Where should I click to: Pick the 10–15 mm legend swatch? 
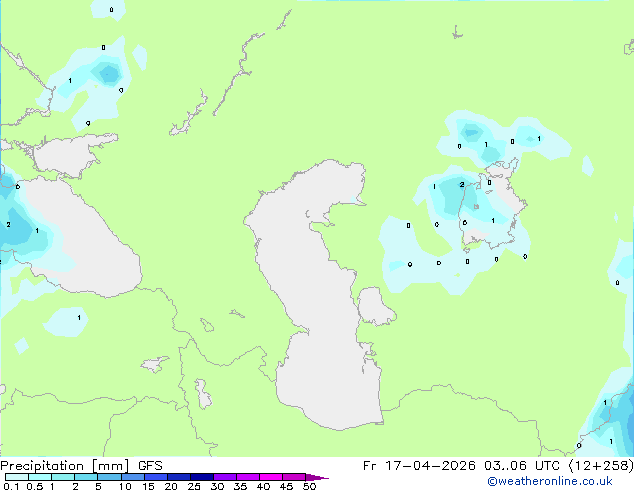[x=132, y=477]
